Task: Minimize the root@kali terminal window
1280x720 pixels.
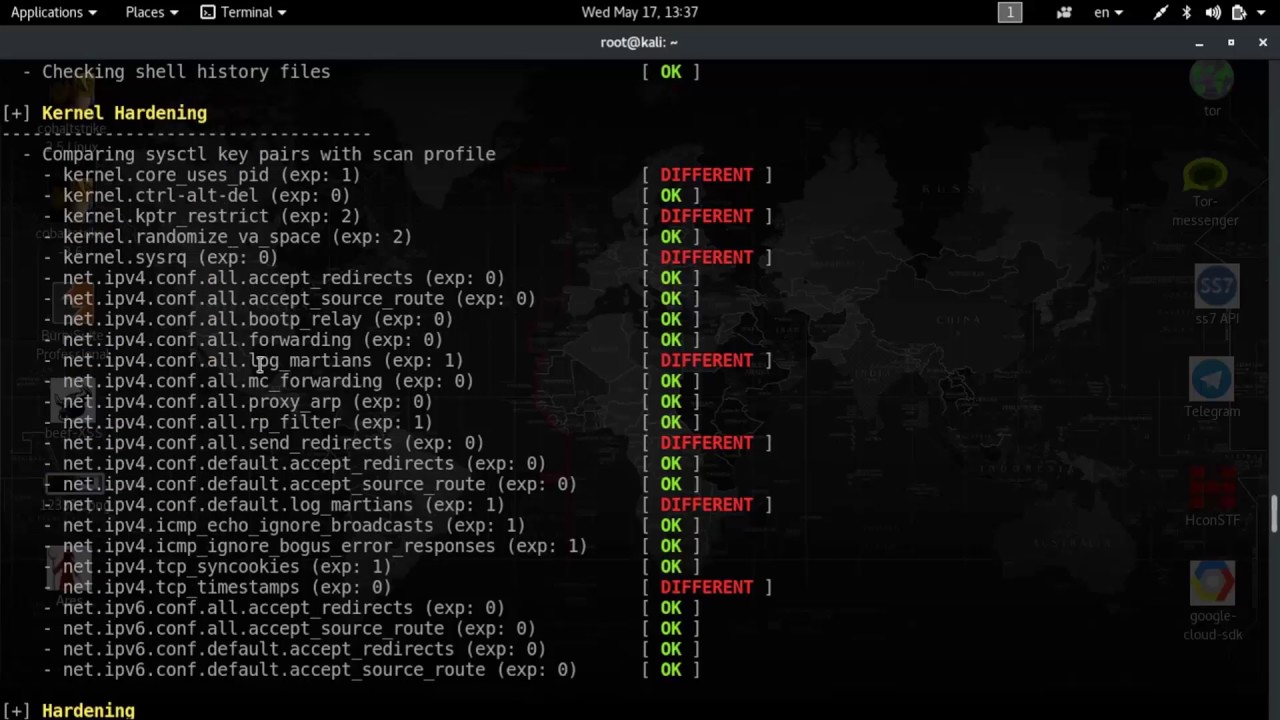Action: (1199, 42)
